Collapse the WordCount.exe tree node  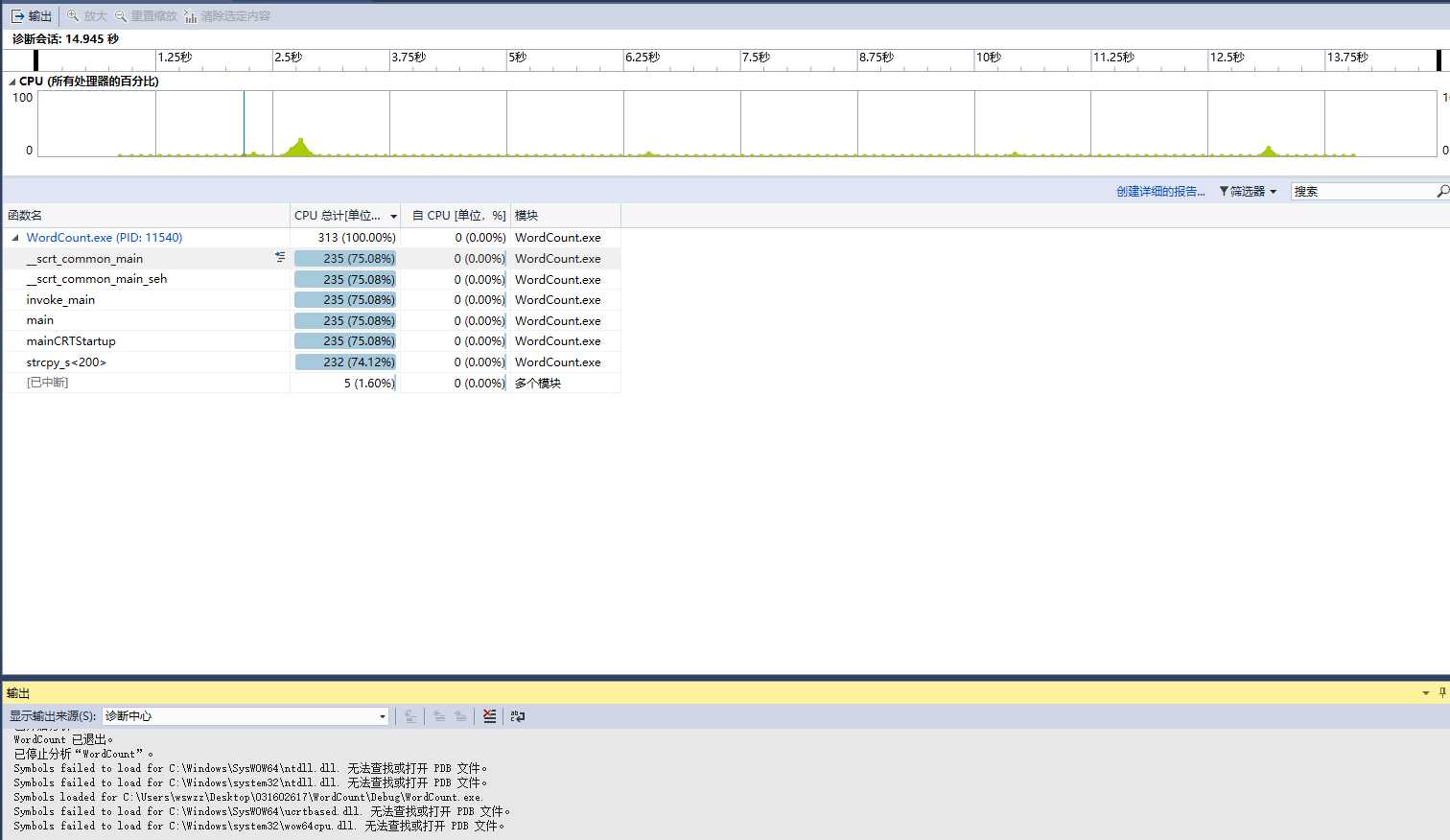(14, 238)
